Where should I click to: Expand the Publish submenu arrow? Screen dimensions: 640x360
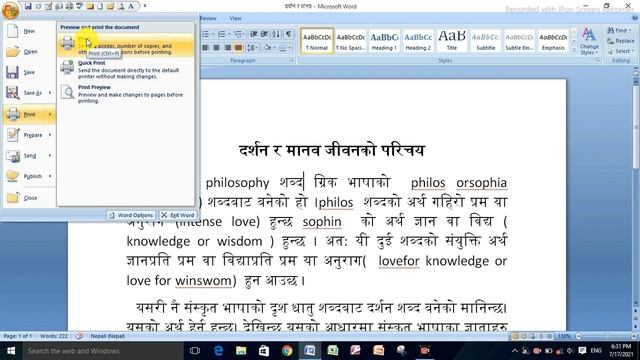(x=50, y=176)
